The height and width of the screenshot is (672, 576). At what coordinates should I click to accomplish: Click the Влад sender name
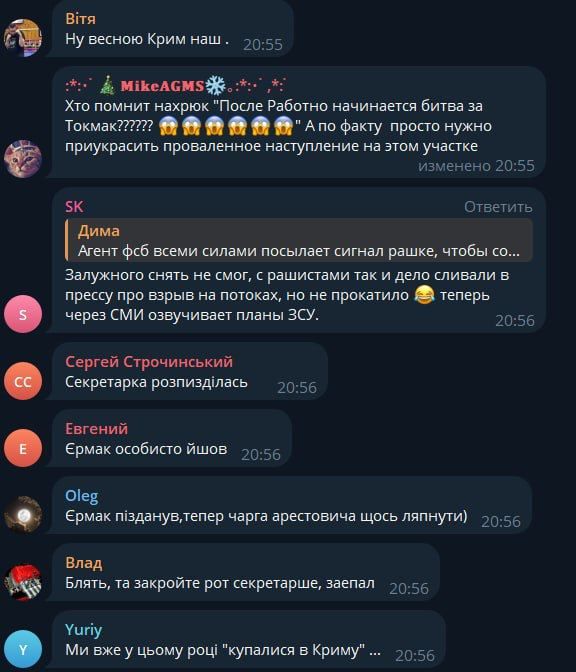click(x=84, y=563)
